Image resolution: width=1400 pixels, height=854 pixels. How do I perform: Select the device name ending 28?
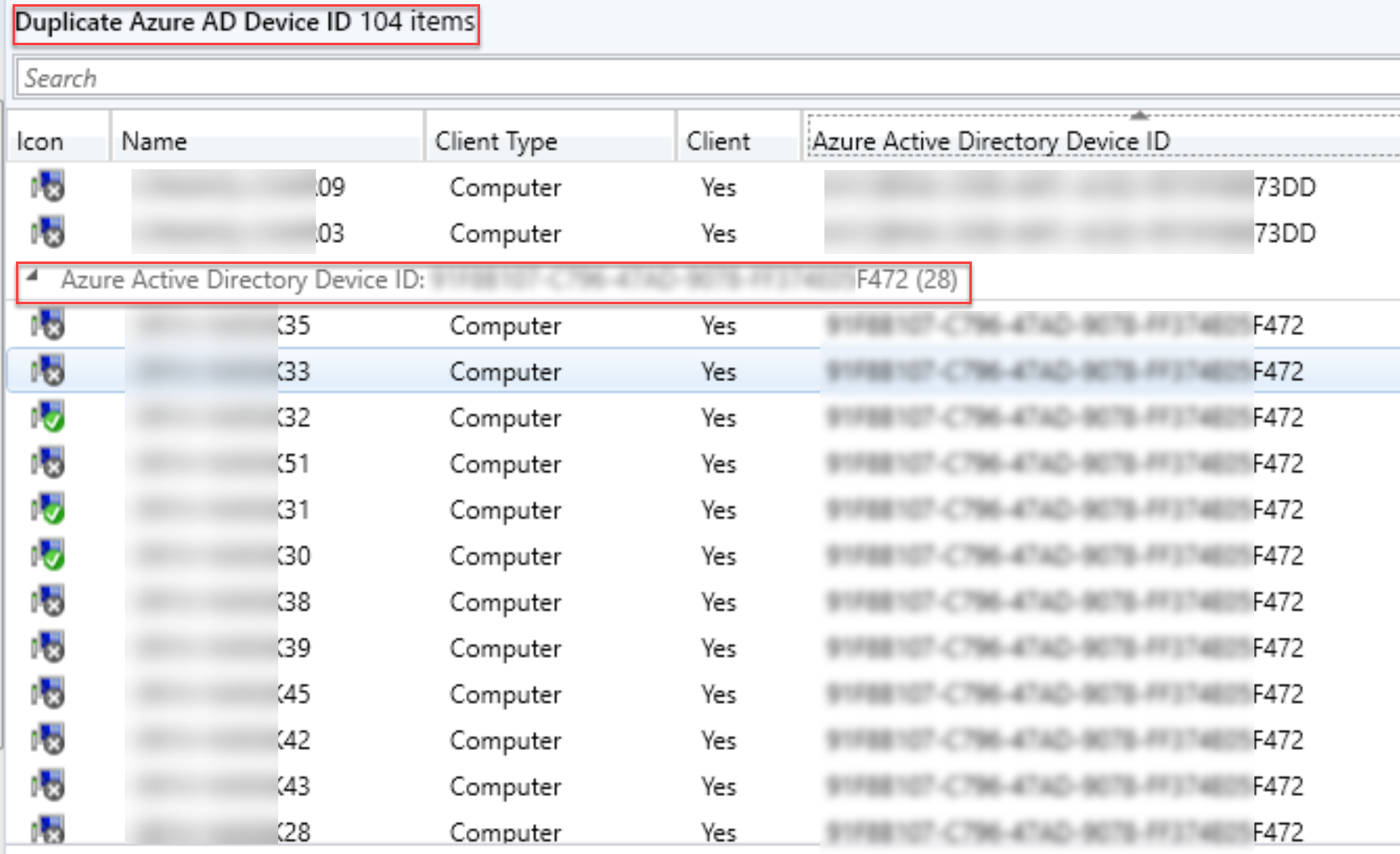point(222,831)
